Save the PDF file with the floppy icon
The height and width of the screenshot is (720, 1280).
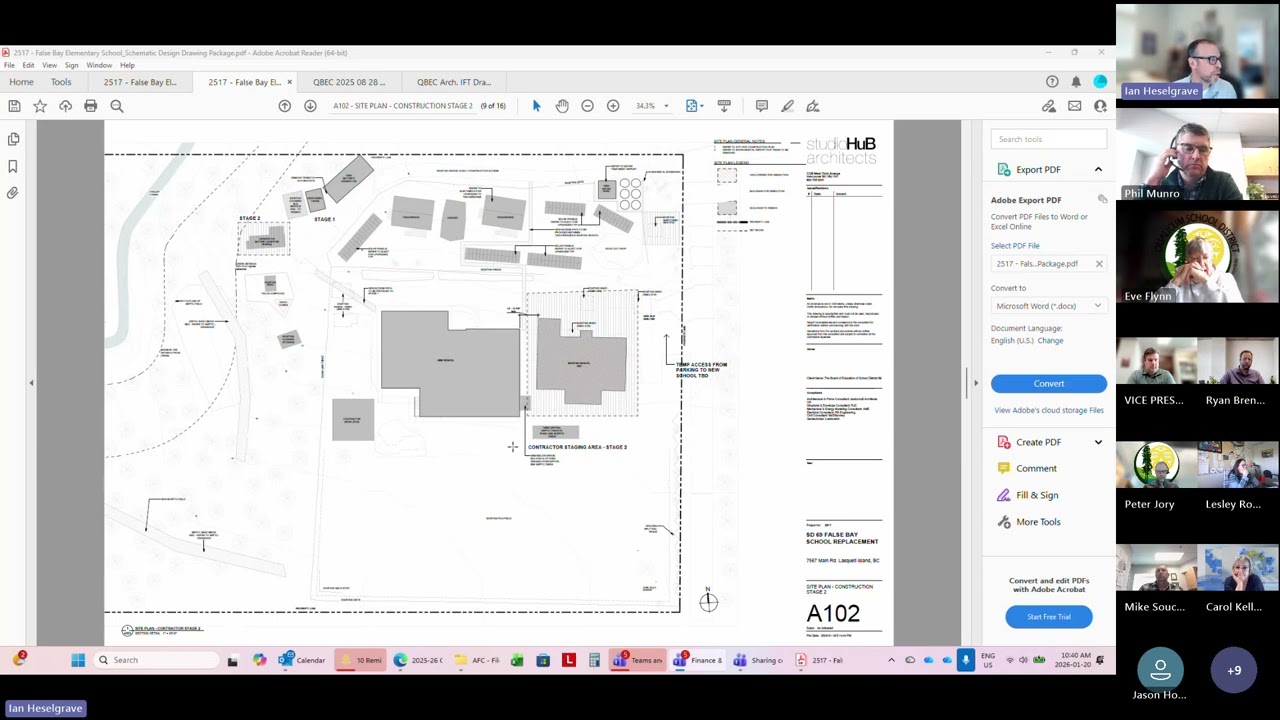pos(14,106)
